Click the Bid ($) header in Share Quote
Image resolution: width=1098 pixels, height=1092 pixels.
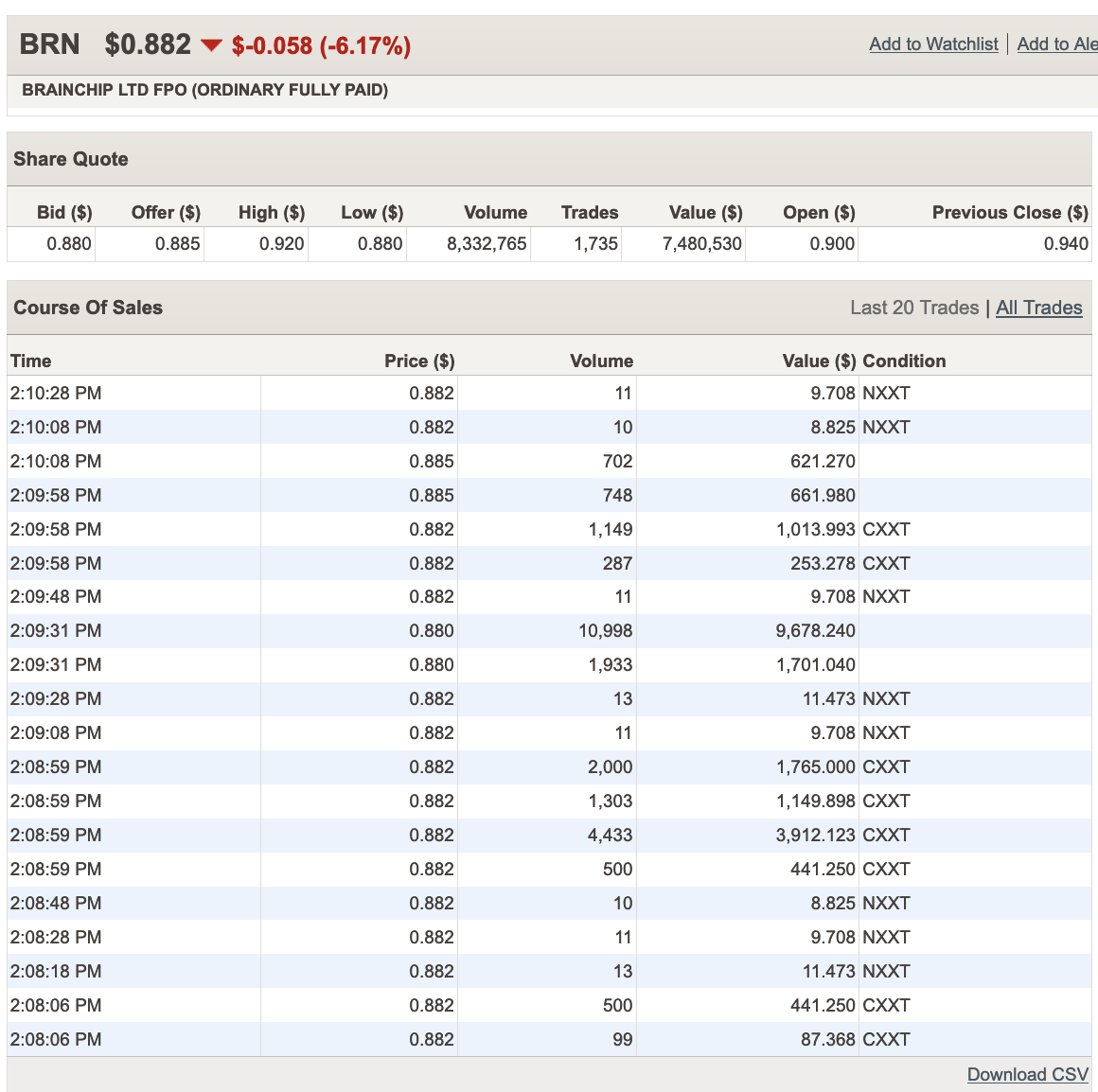coord(64,212)
